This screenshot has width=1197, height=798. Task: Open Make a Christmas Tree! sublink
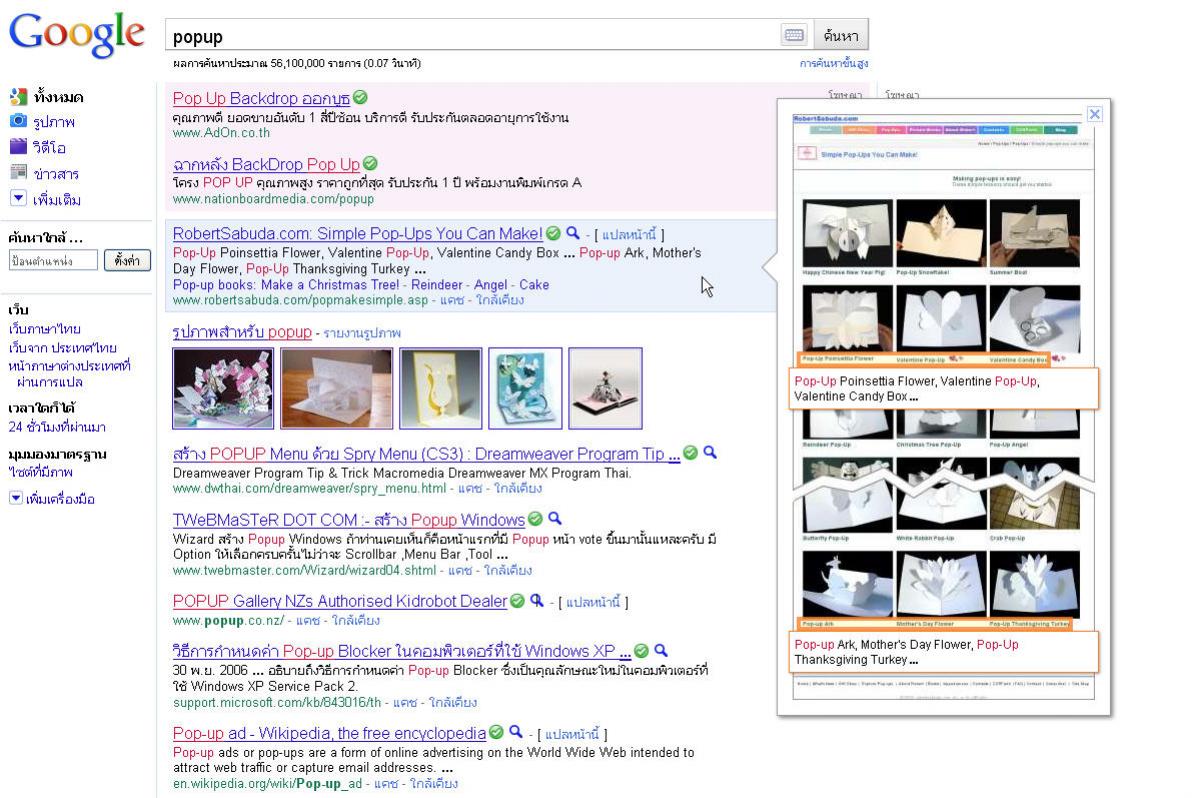tap(330, 285)
